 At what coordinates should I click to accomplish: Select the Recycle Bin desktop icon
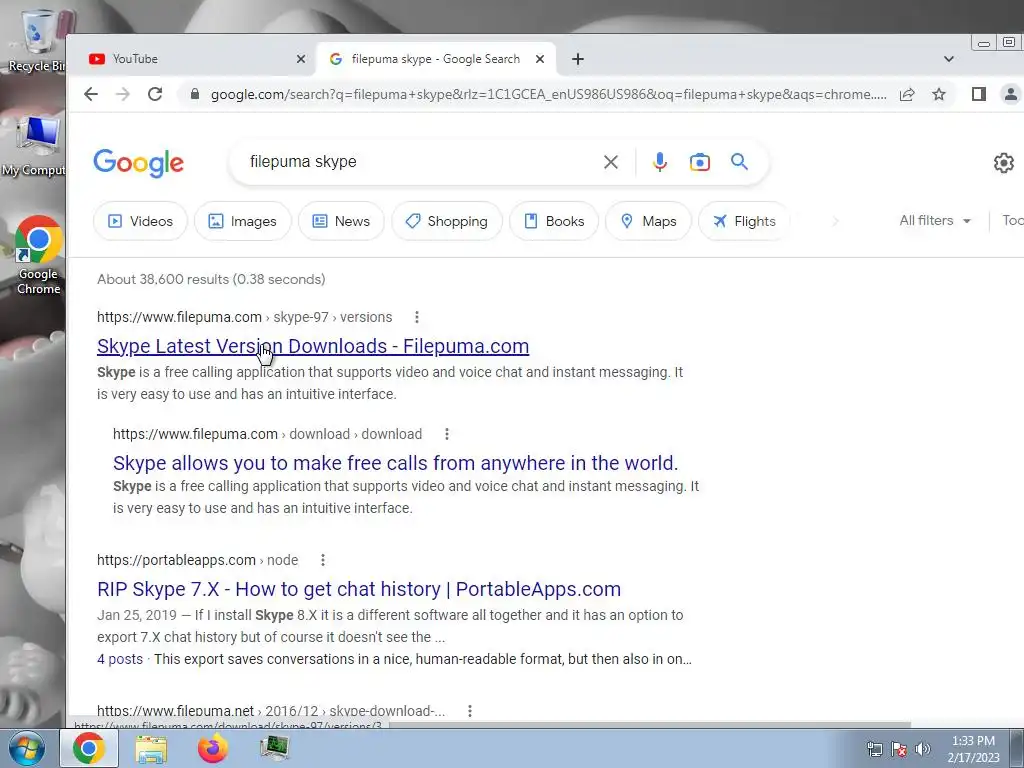point(36,41)
